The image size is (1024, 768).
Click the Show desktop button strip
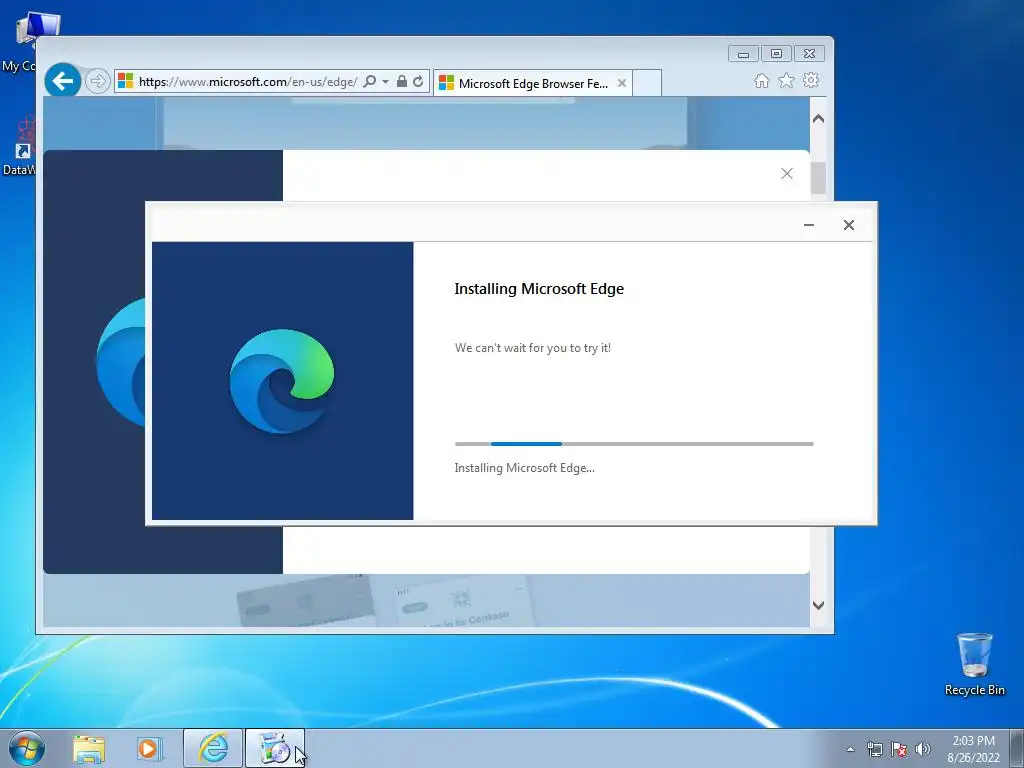[1017, 748]
